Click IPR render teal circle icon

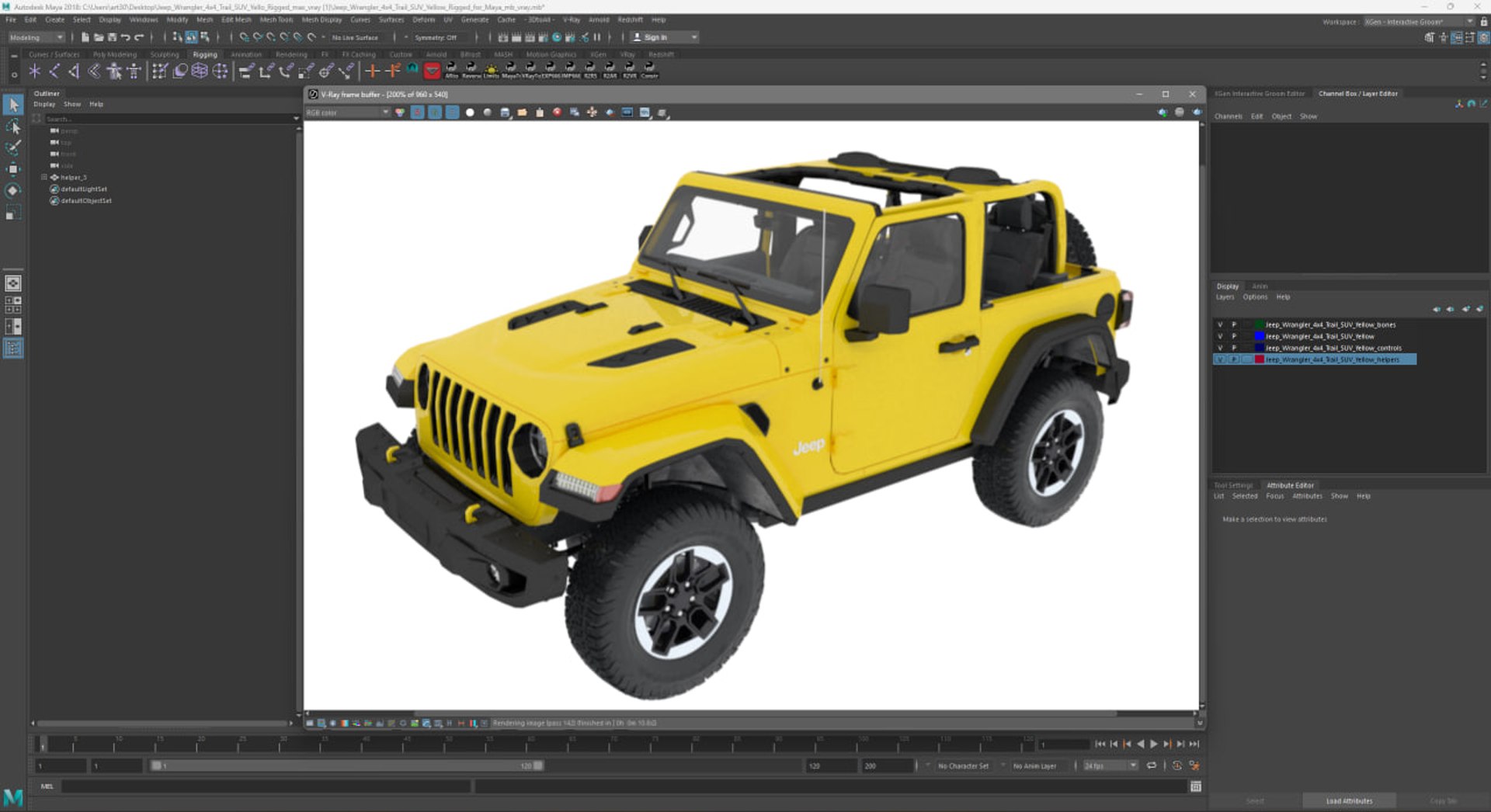tap(557, 37)
